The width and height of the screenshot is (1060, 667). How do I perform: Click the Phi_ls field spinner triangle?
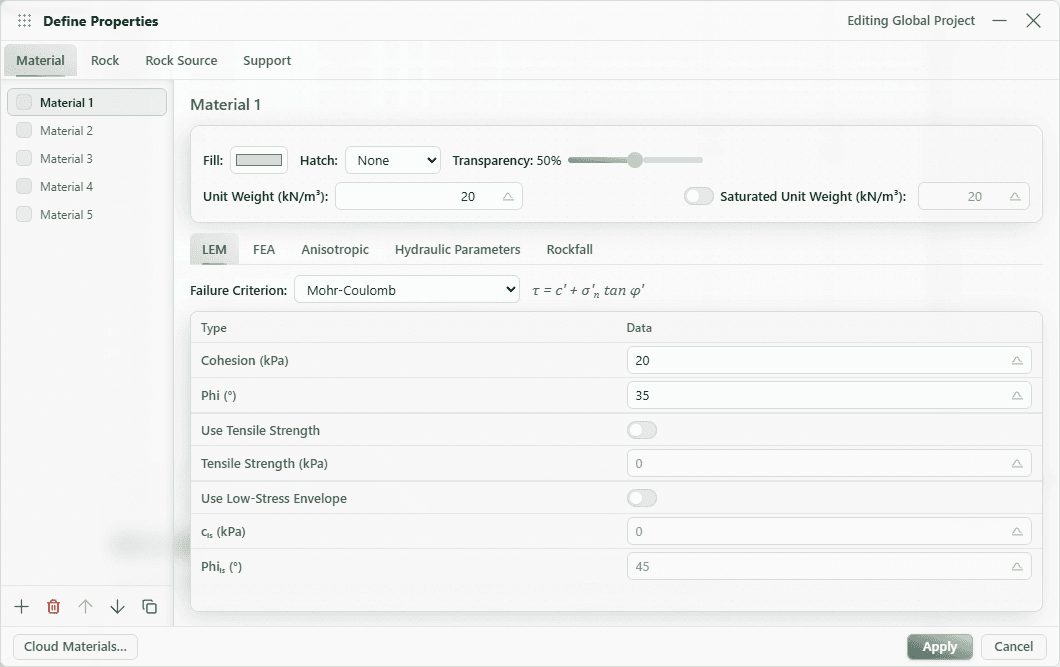click(1017, 567)
